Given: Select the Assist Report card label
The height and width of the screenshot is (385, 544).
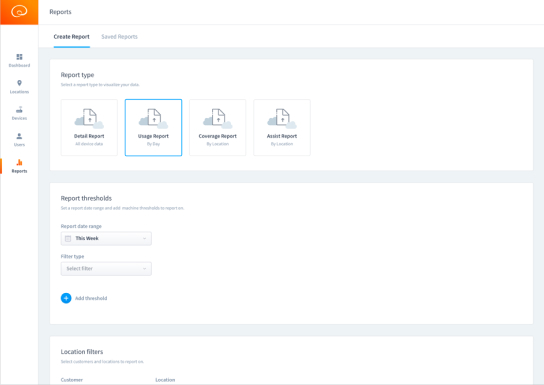Looking at the screenshot, I should (x=282, y=136).
